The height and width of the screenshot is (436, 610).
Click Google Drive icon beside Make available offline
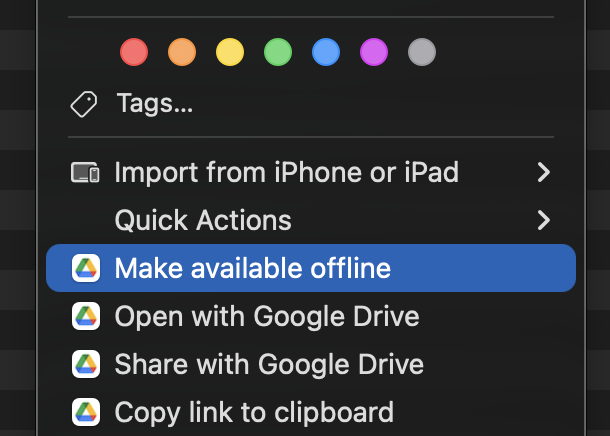pyautogui.click(x=86, y=268)
